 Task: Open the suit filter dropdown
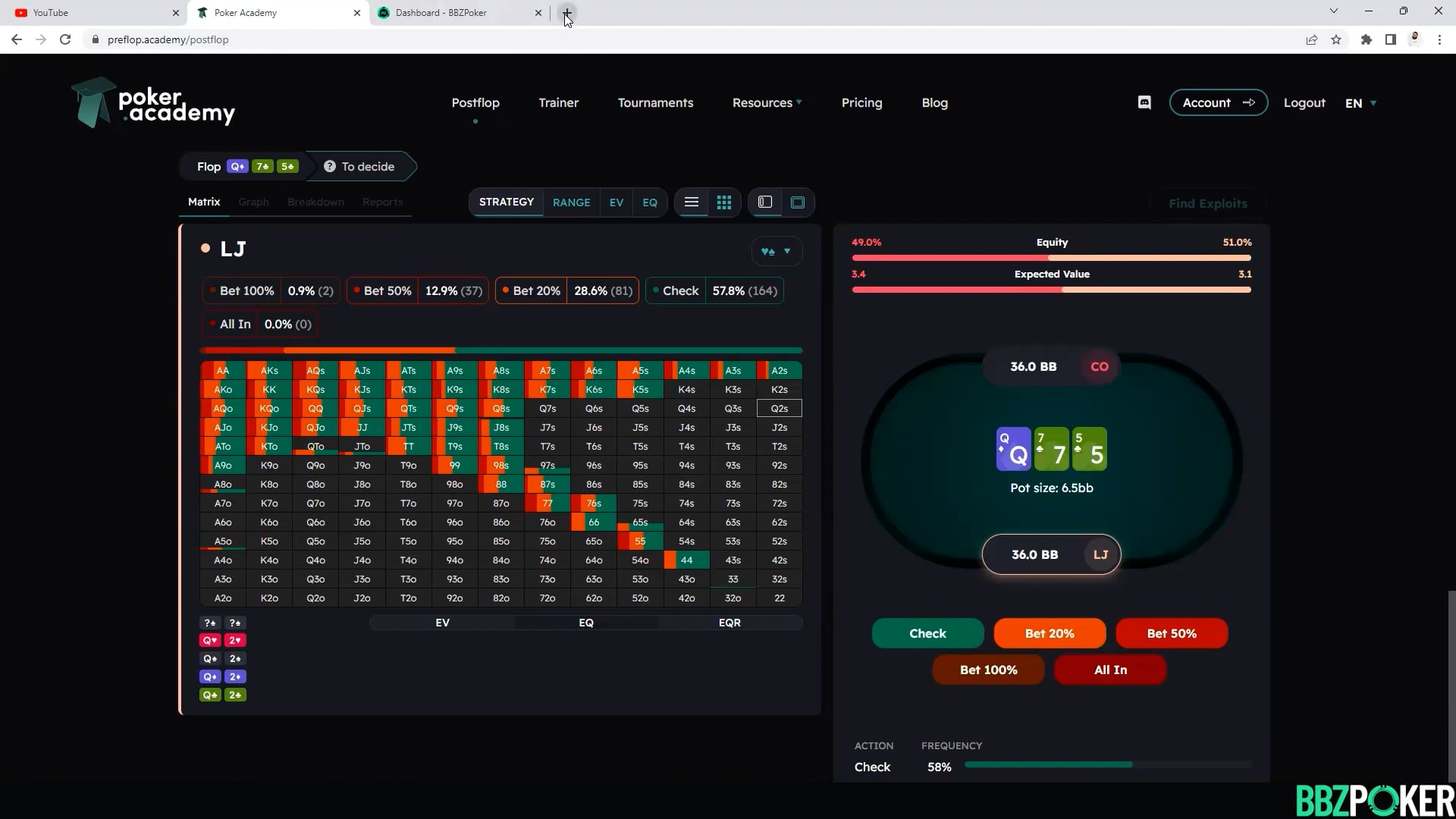(x=776, y=252)
